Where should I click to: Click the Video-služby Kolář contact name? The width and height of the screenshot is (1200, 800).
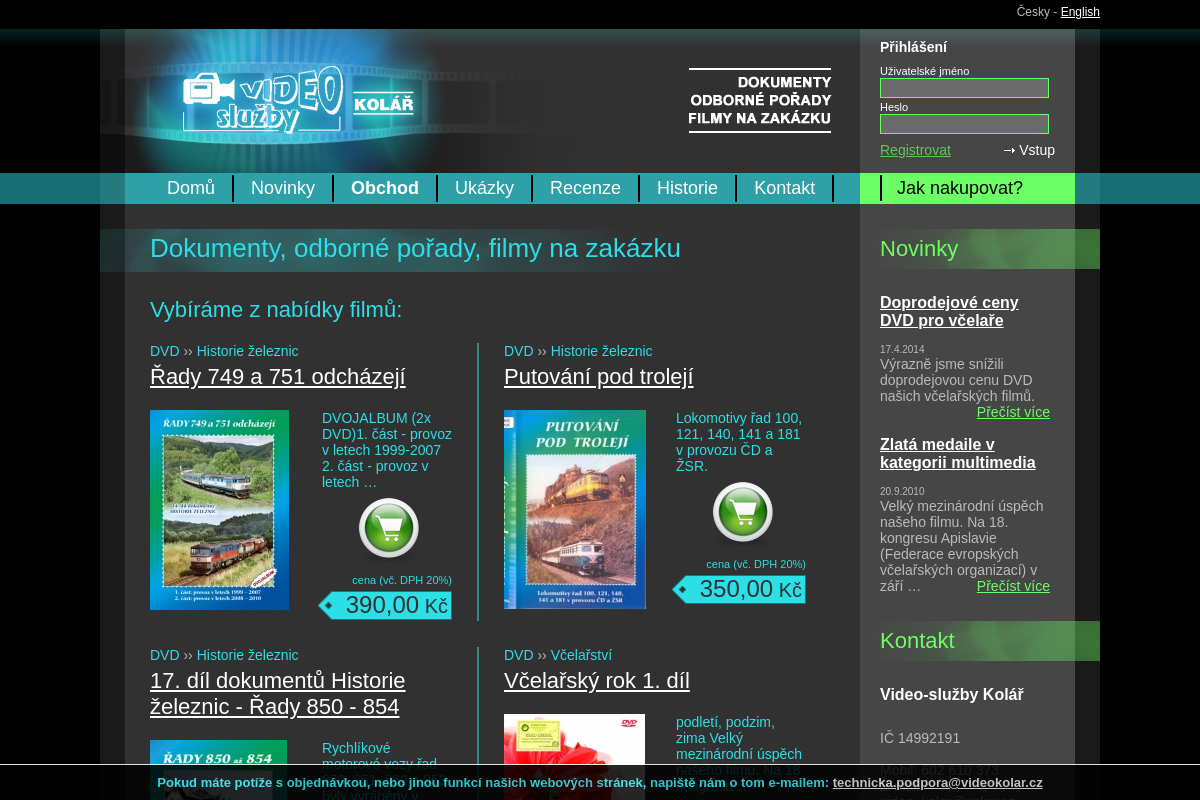(951, 694)
